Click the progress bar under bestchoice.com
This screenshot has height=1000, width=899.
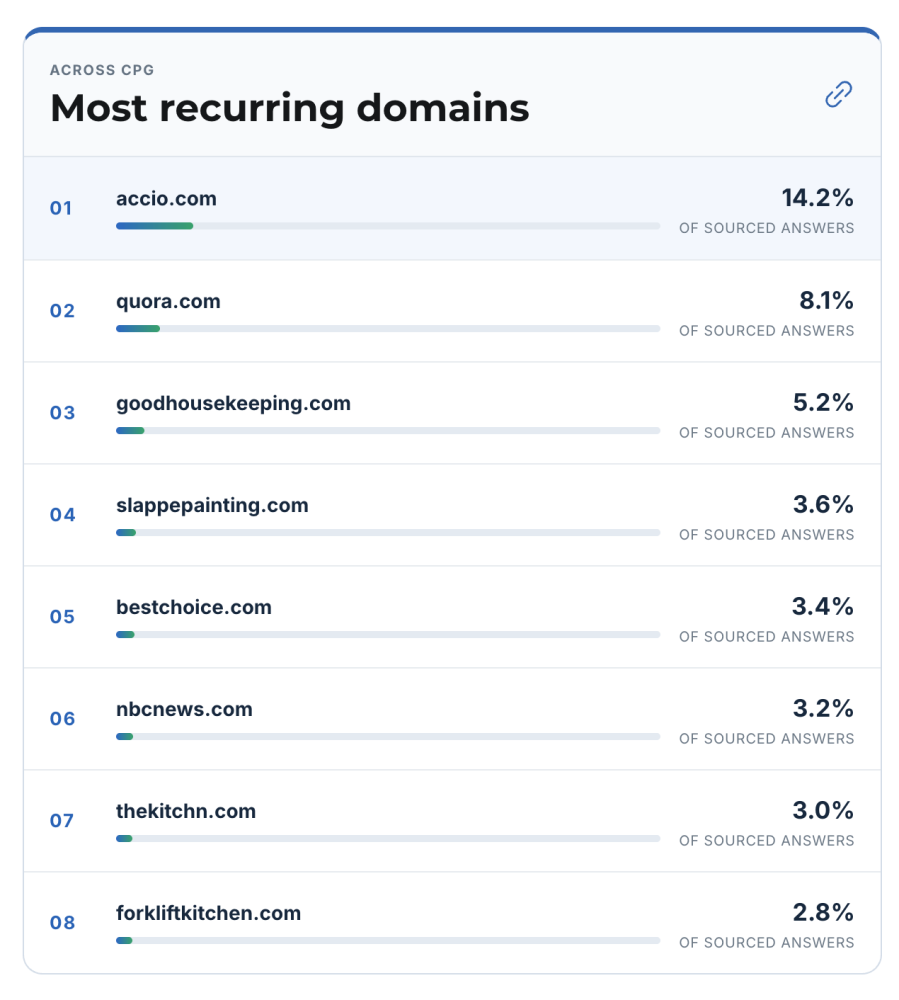tap(388, 635)
